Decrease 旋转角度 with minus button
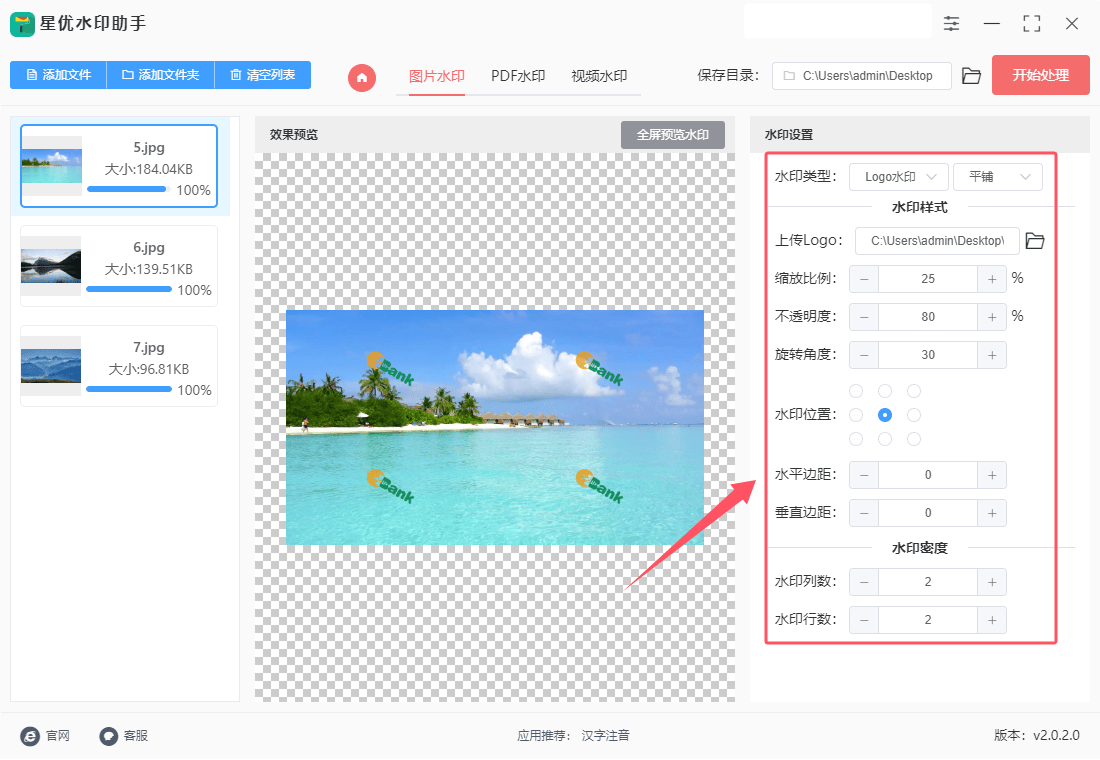The image size is (1100, 760). [864, 354]
